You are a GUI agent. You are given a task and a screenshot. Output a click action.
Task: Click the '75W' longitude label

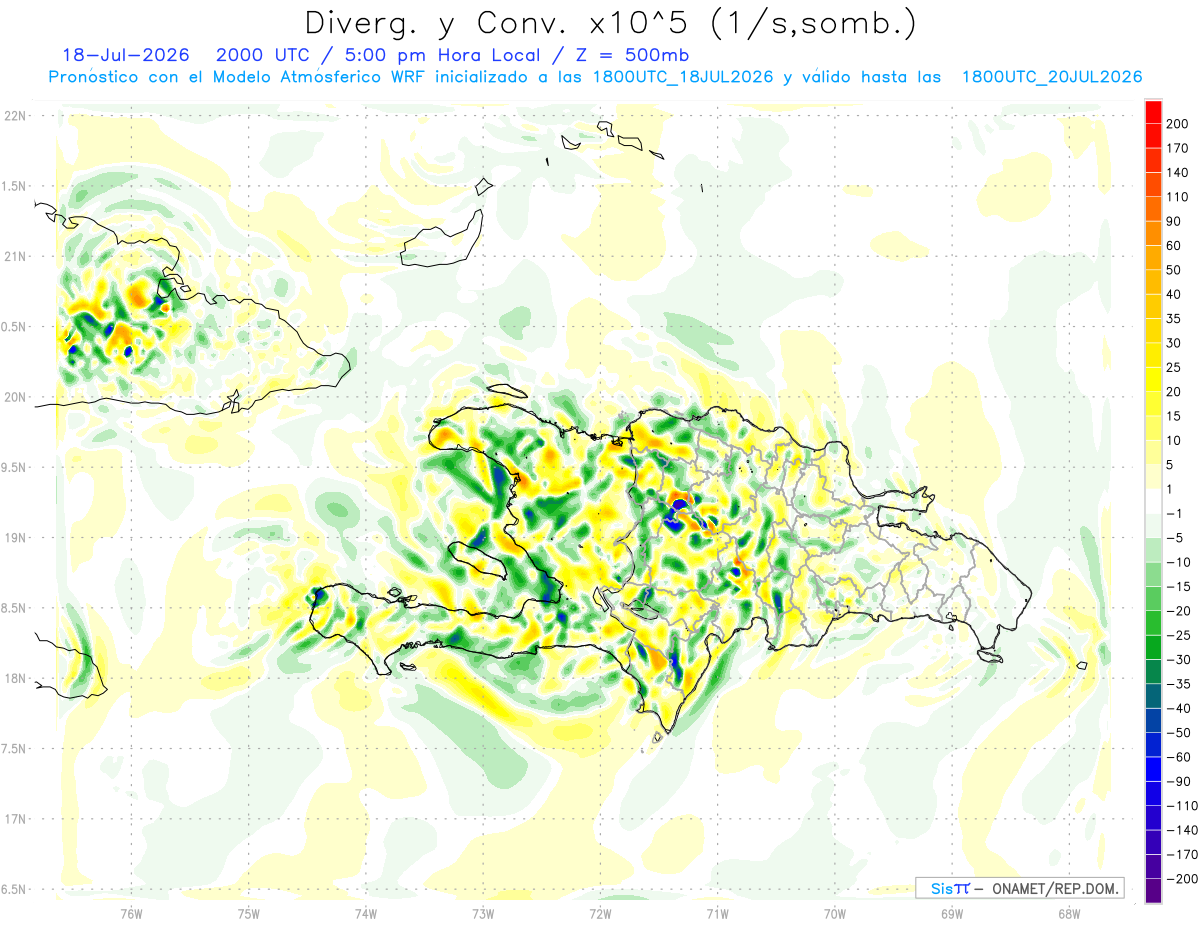point(249,914)
